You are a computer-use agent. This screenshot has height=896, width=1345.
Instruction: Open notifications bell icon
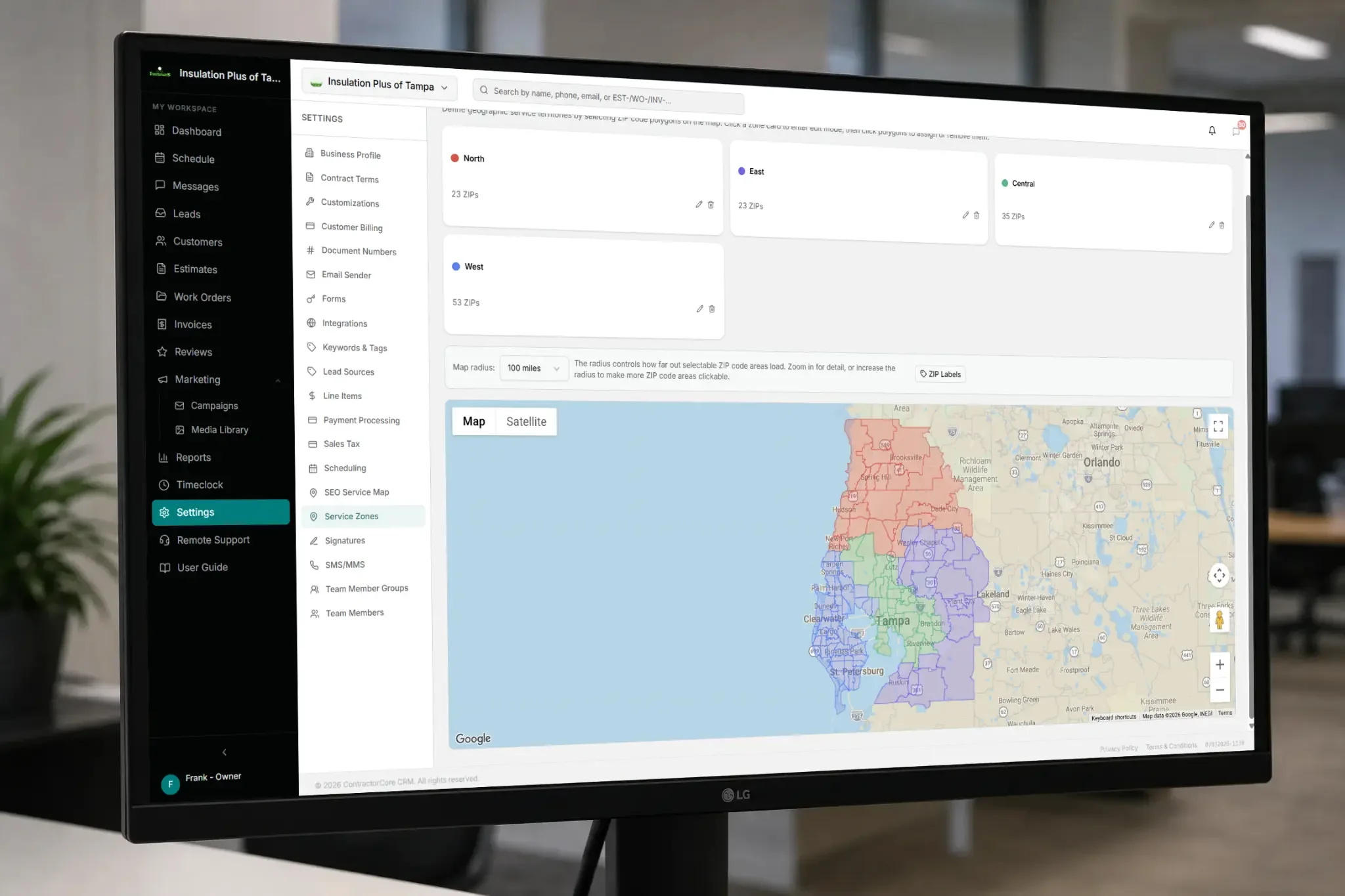click(1212, 130)
